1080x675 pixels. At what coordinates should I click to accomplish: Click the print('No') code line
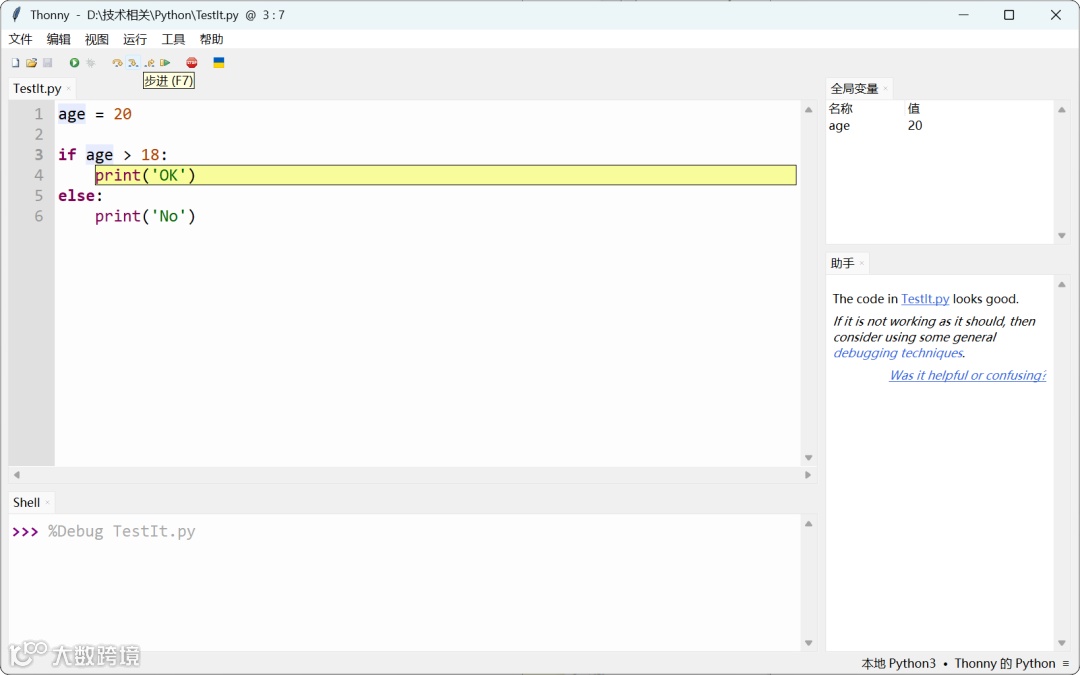[x=145, y=216]
